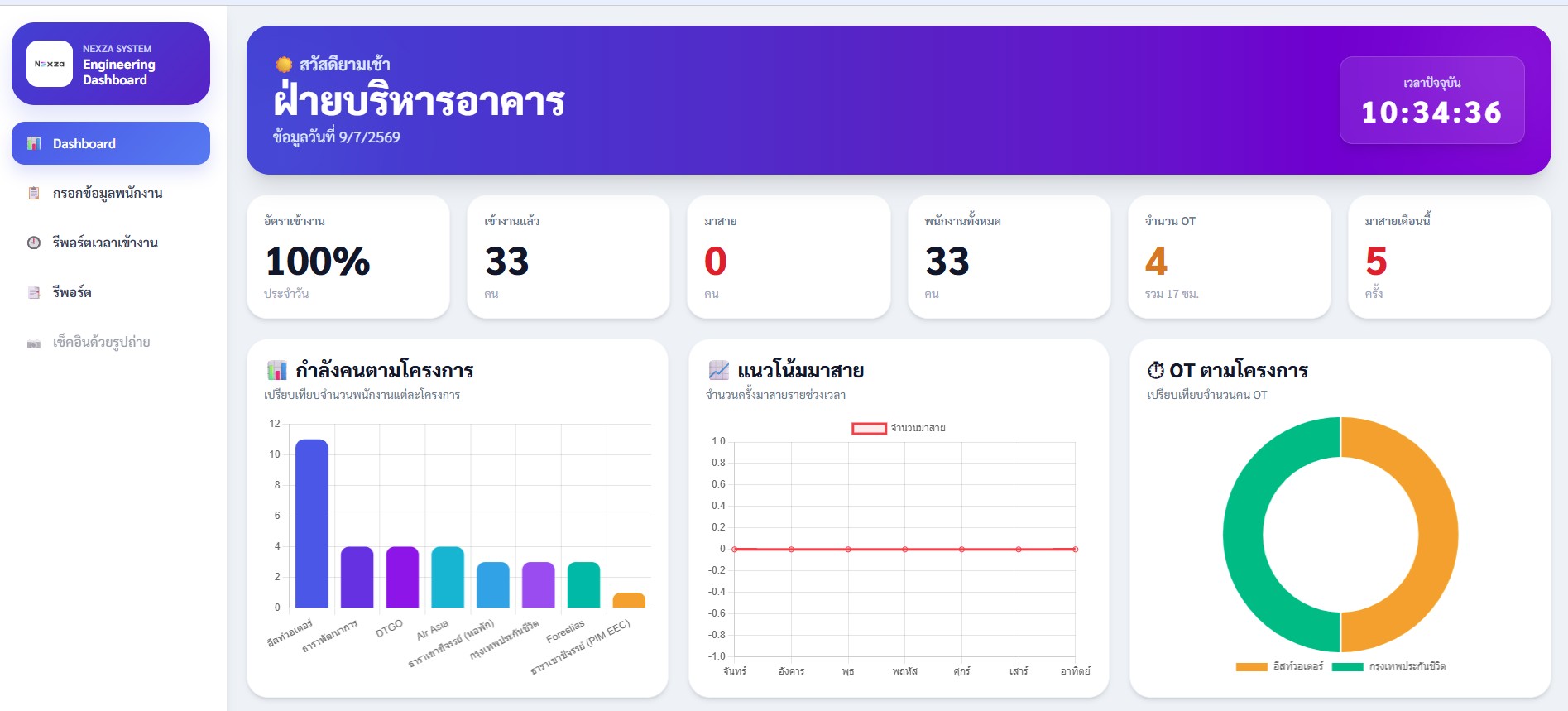This screenshot has width=1568, height=711.
Task: Click the tallest blue bar อีสท์วอเตอร์
Action: point(312,523)
